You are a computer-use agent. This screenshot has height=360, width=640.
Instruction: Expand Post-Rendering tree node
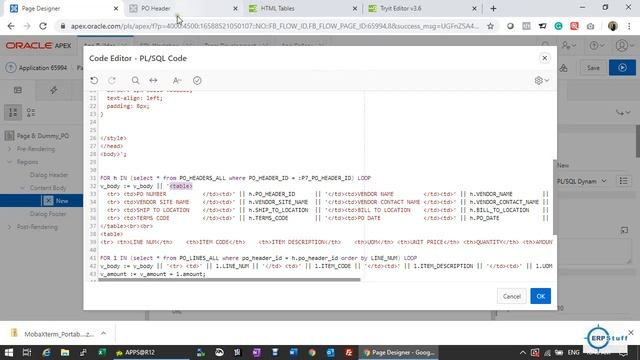10,227
